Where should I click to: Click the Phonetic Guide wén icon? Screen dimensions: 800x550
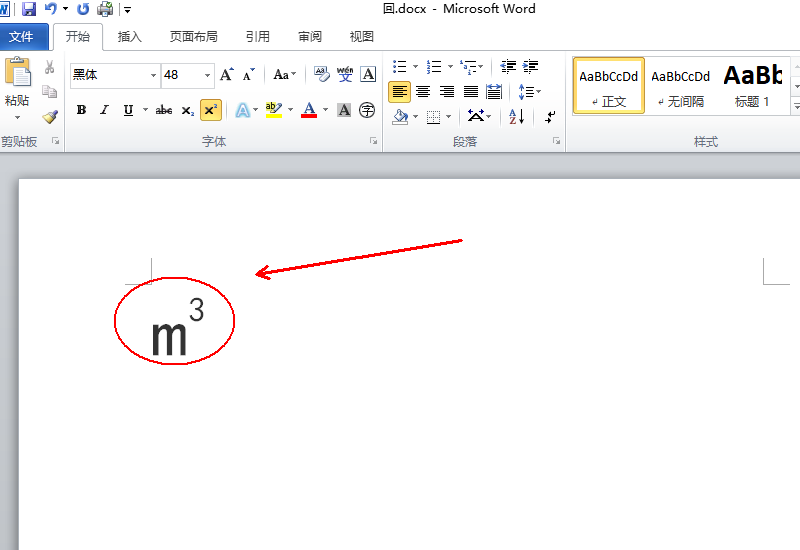click(x=345, y=74)
